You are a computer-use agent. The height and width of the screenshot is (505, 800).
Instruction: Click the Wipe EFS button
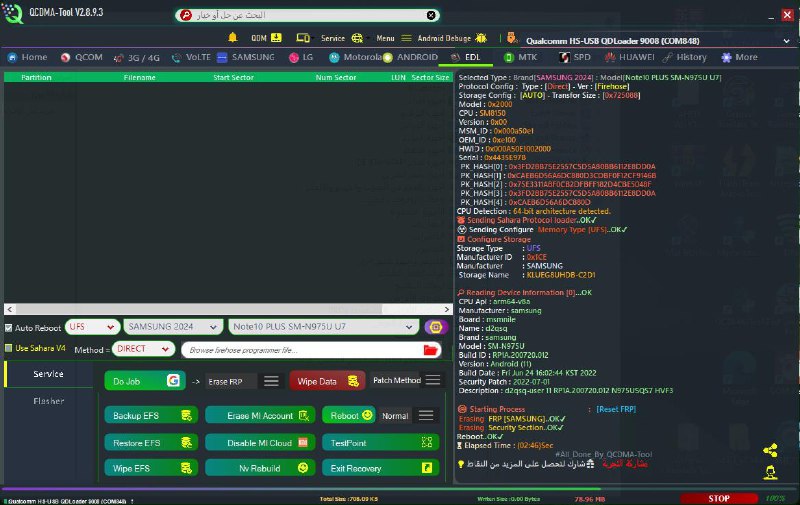click(x=151, y=468)
